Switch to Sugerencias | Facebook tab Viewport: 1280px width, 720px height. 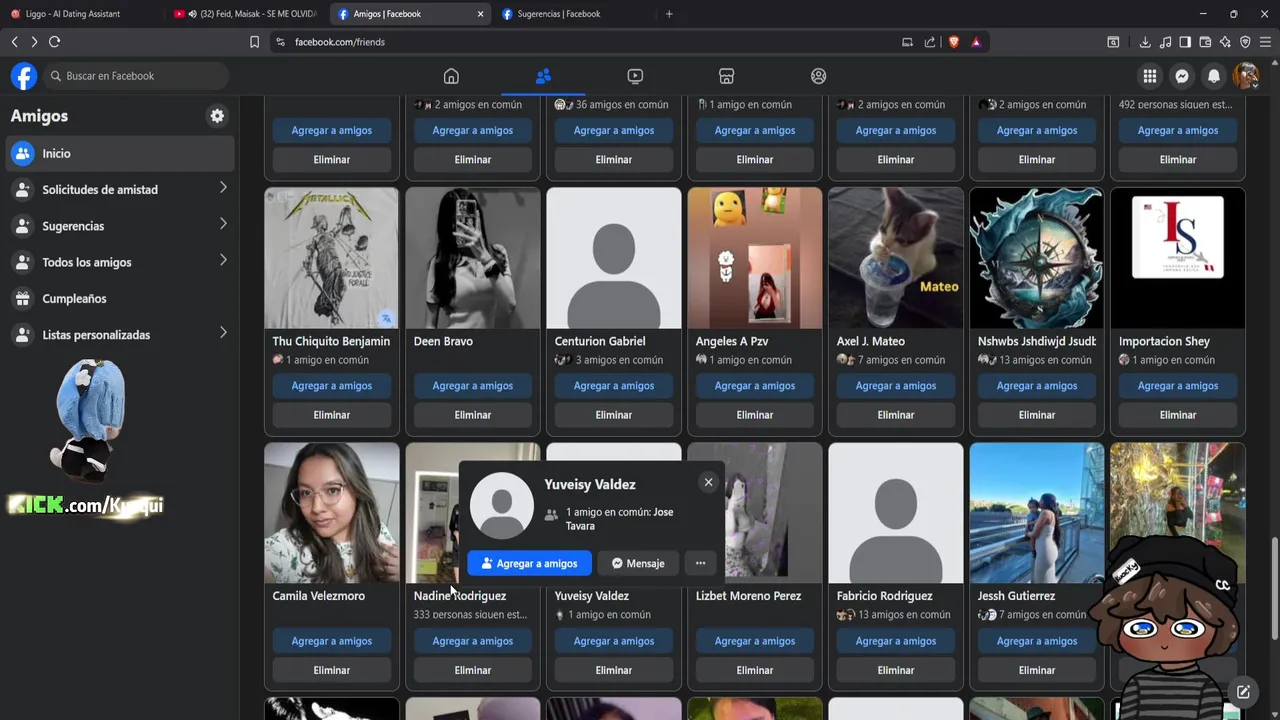tap(573, 14)
